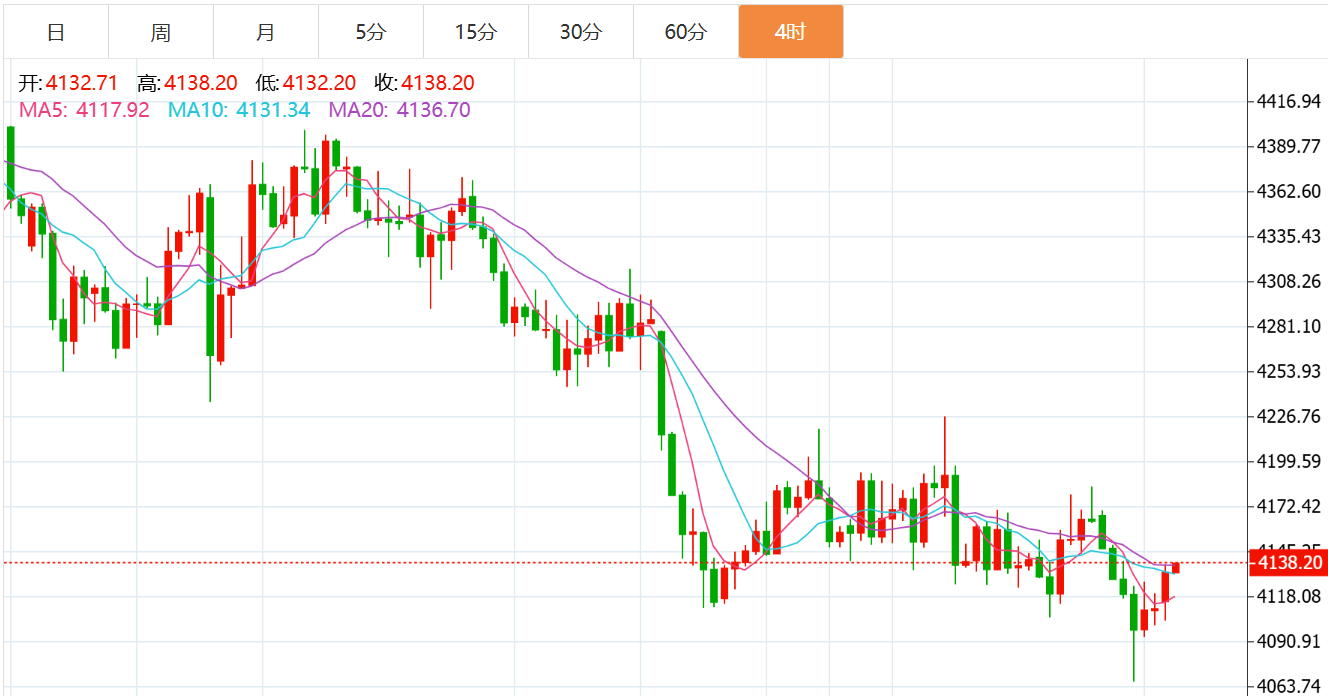Select the 60分 timeframe tab
Image resolution: width=1328 pixels, height=696 pixels.
pyautogui.click(x=686, y=32)
